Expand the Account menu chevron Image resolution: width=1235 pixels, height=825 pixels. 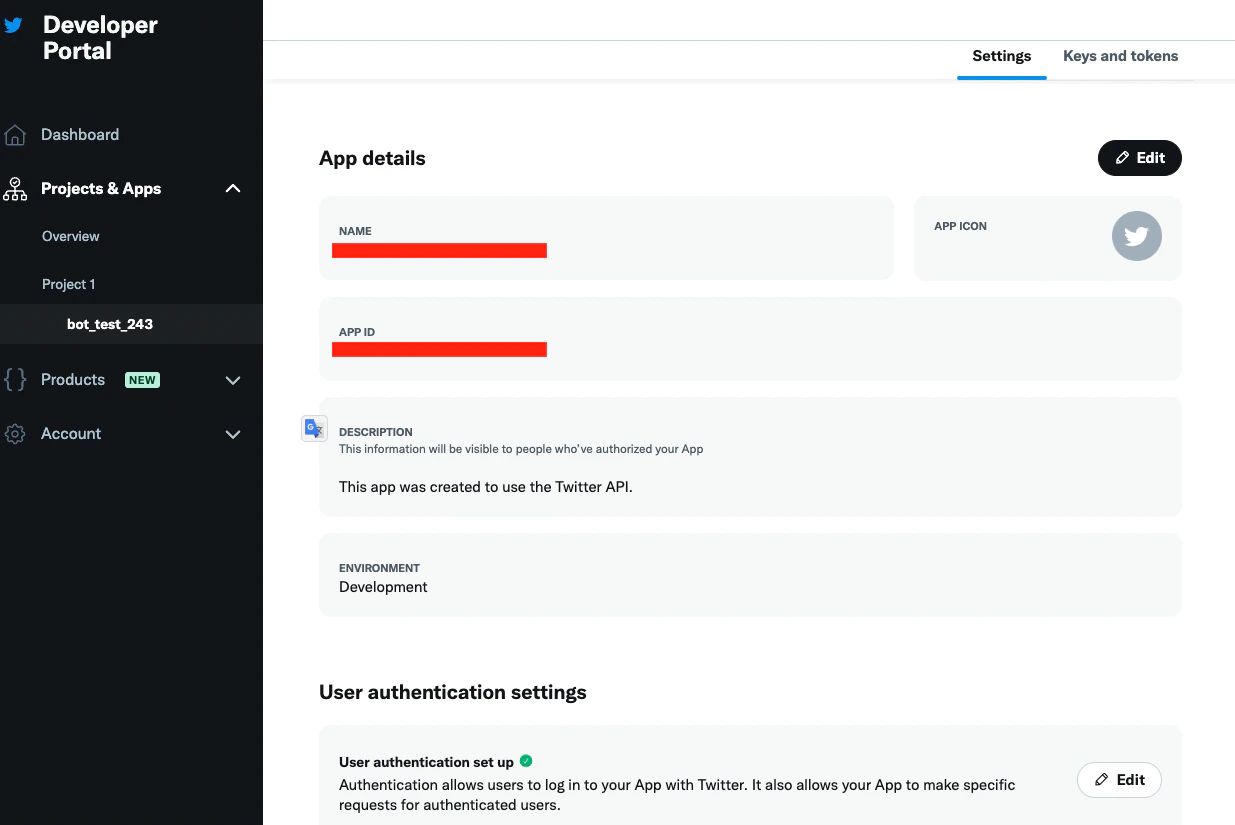233,434
